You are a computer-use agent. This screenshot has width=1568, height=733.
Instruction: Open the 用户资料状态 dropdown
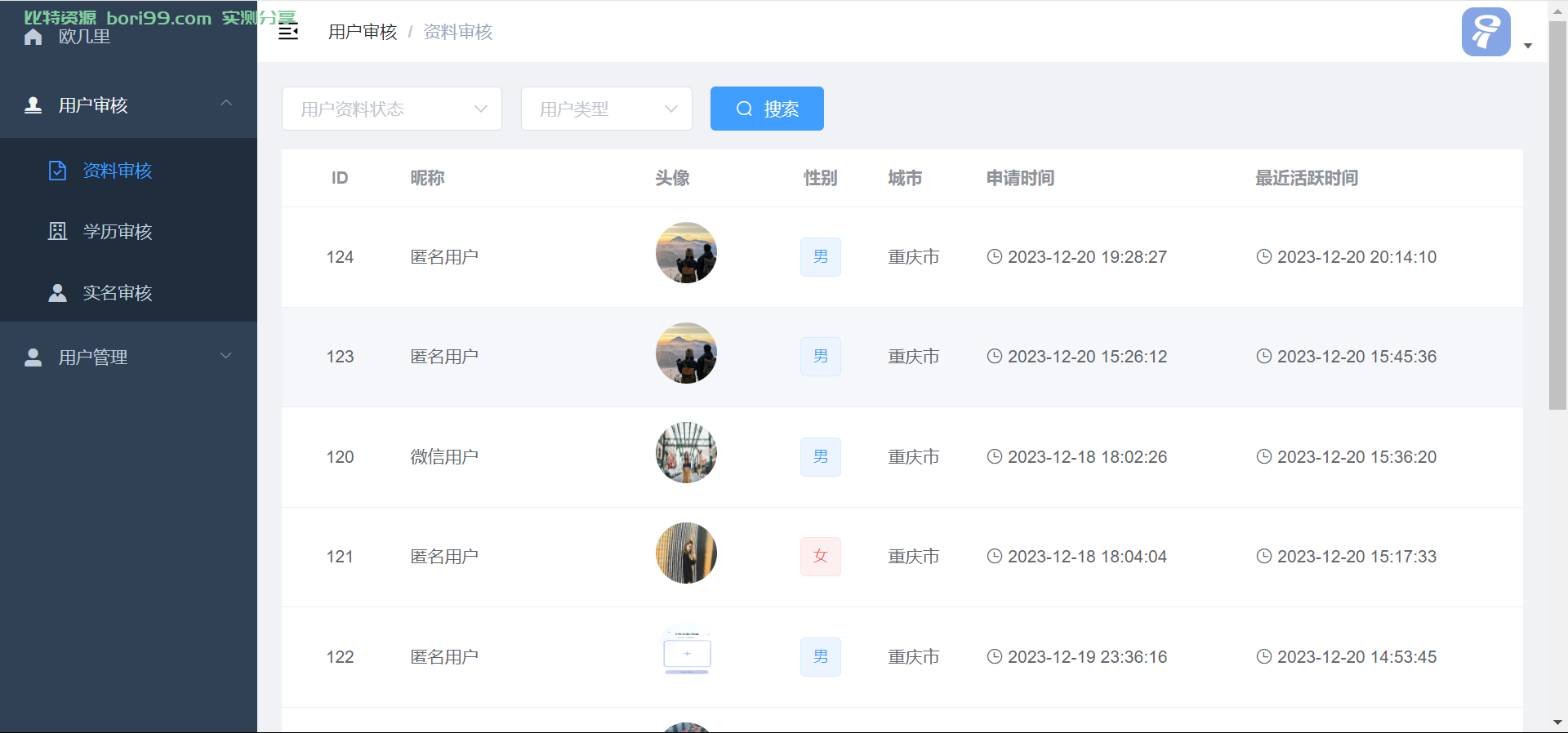click(392, 109)
